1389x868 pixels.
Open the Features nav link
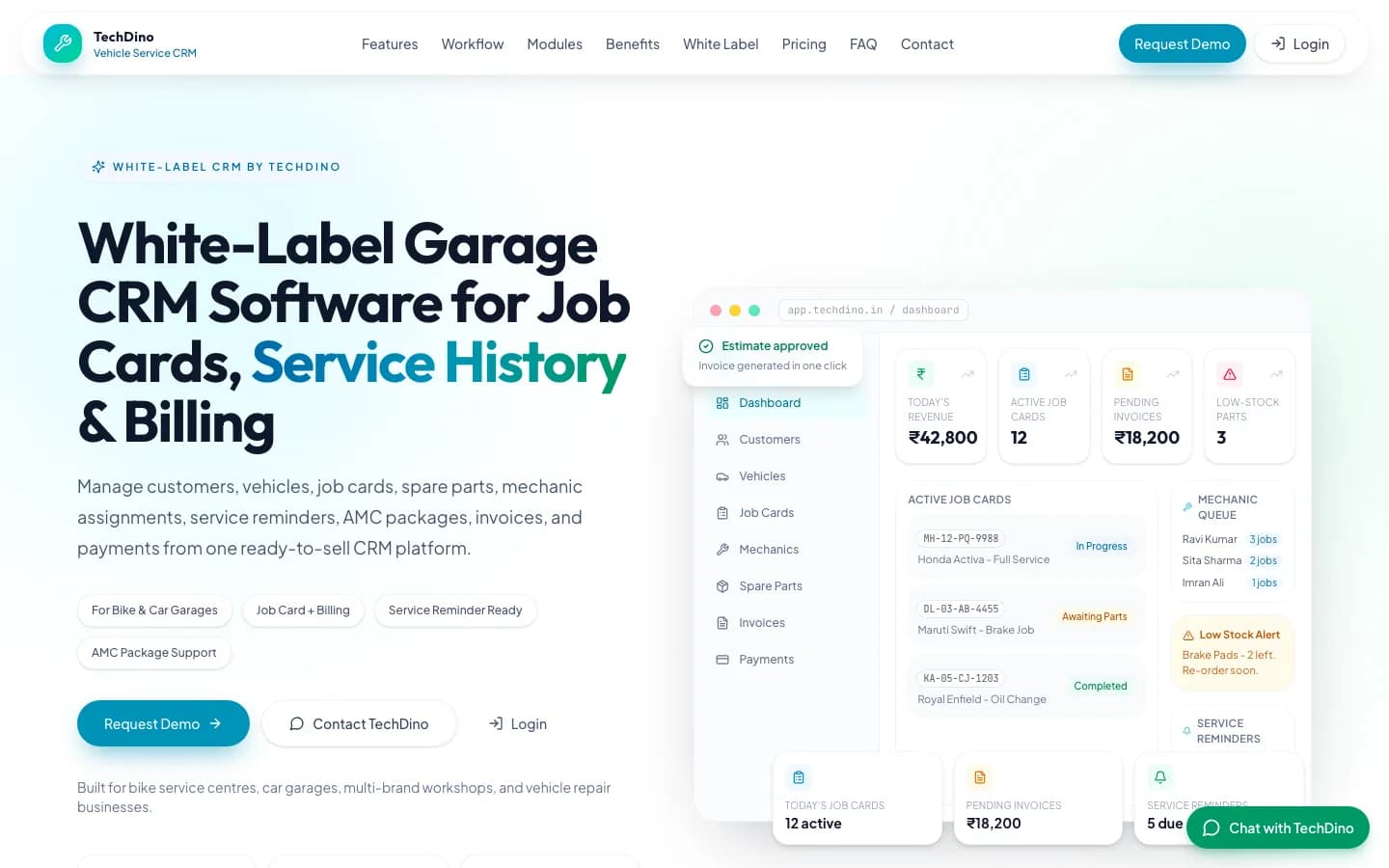pyautogui.click(x=390, y=44)
